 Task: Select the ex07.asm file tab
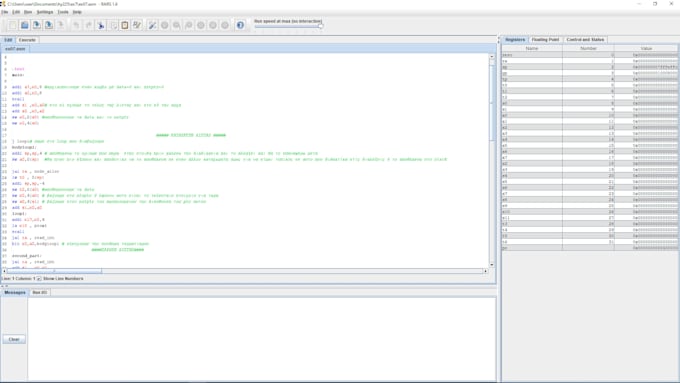point(15,49)
